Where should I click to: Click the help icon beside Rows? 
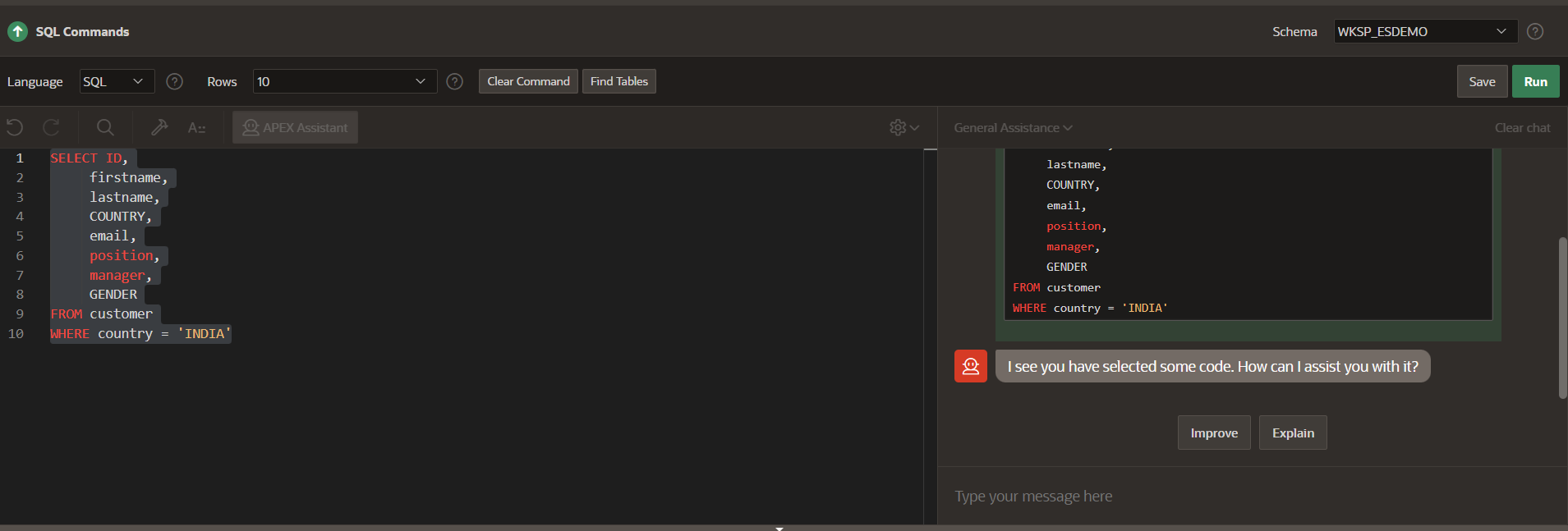click(454, 81)
